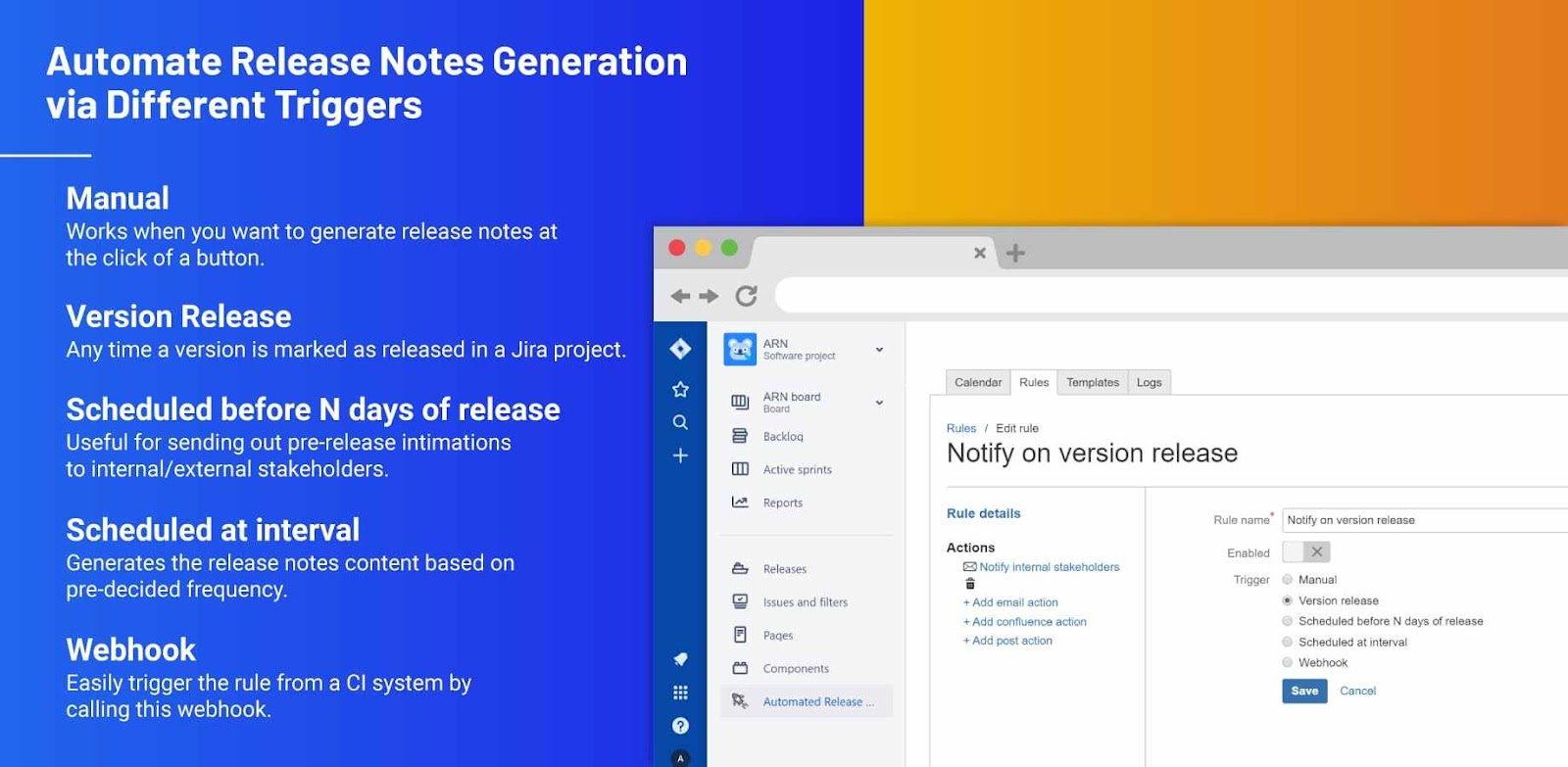Click the Rules breadcrumb link
Image resolution: width=1568 pixels, height=767 pixels.
coord(961,428)
